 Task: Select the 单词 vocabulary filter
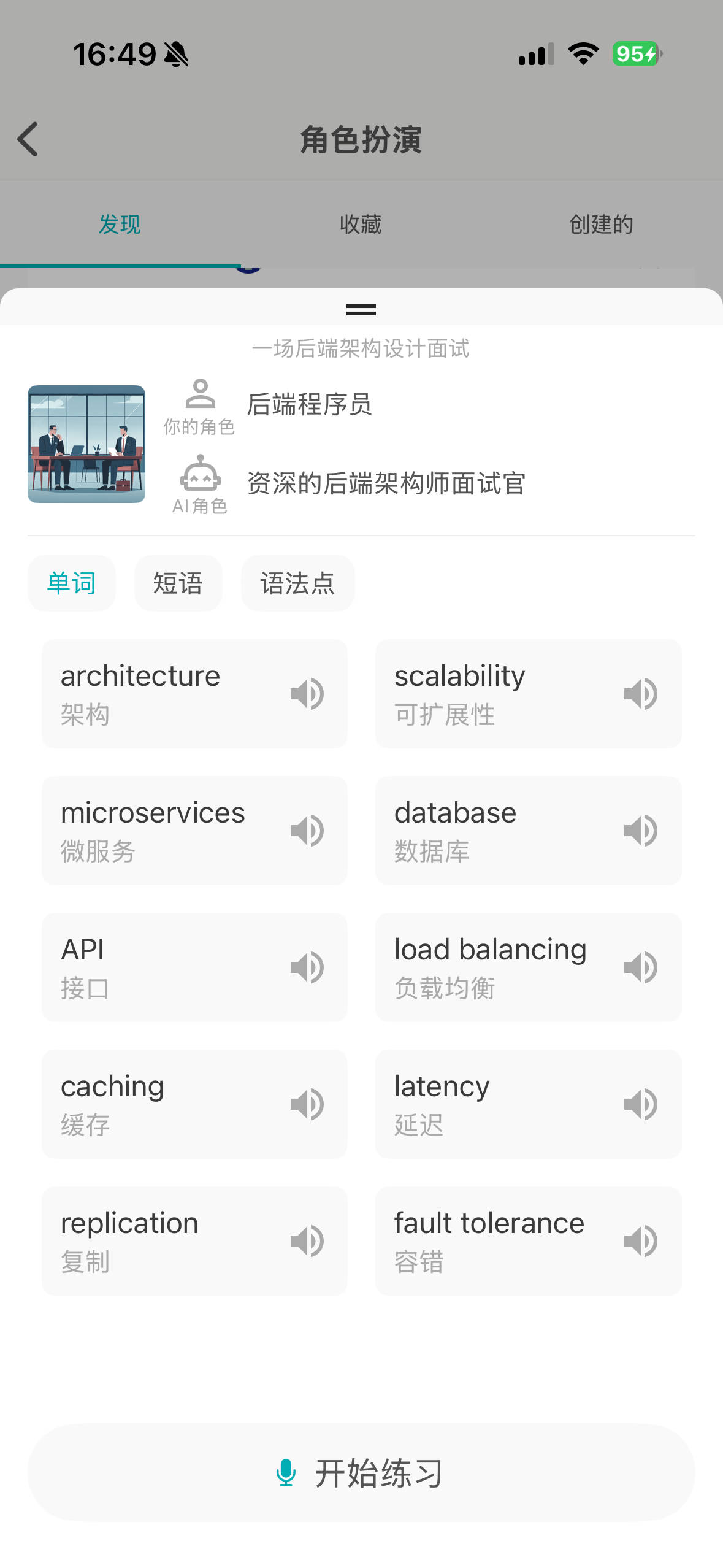[71, 583]
